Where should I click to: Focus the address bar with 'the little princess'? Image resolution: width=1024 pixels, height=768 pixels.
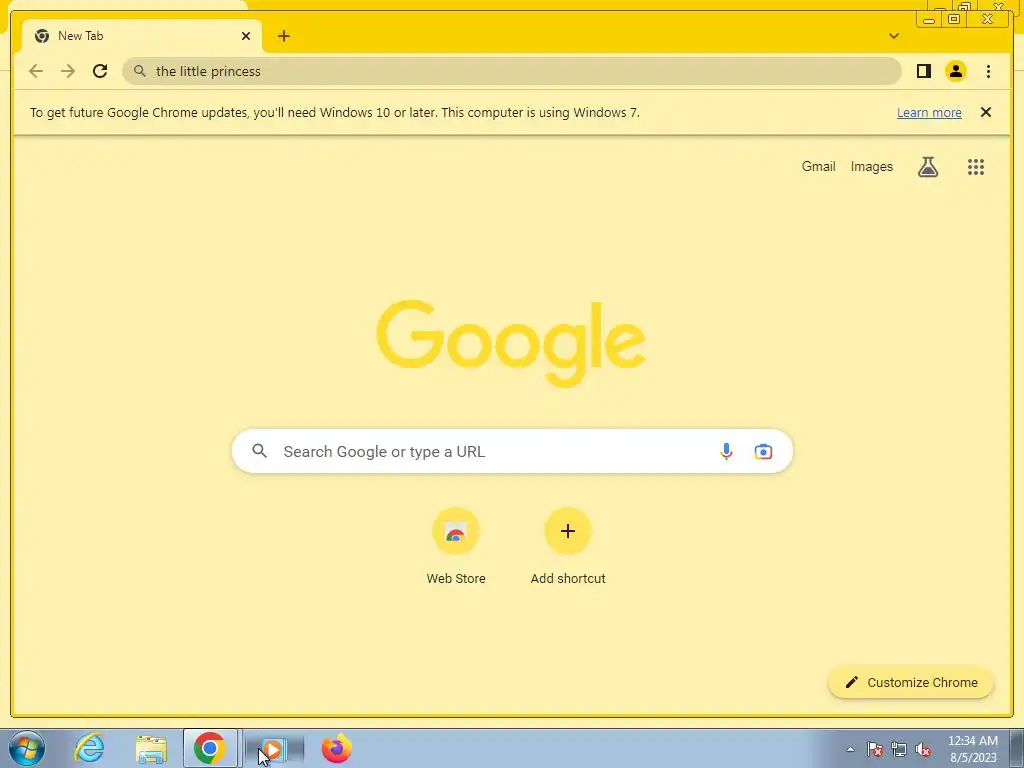511,71
